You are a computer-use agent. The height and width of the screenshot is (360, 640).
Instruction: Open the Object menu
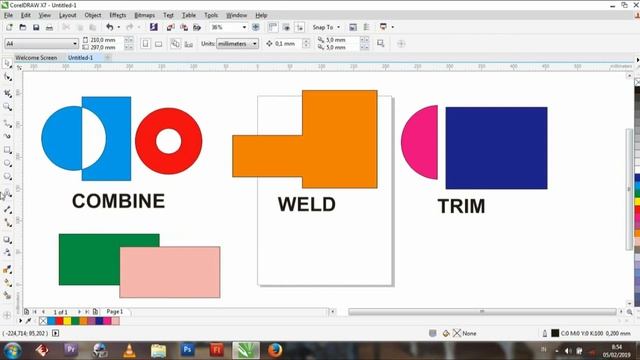pyautogui.click(x=93, y=15)
